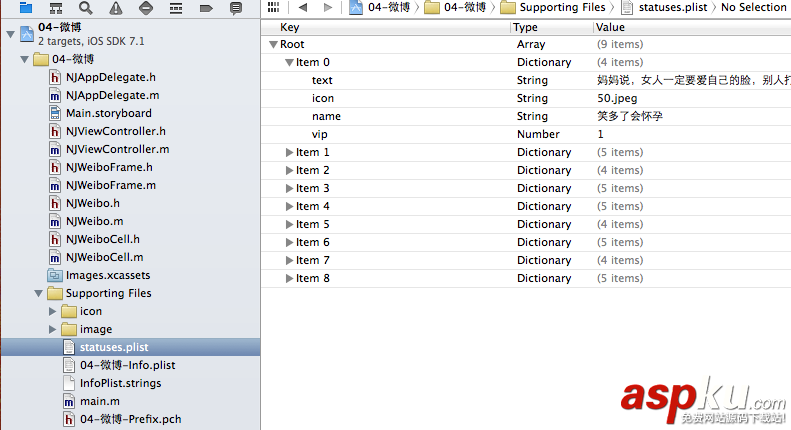Open the related items grid icon

pos(273,7)
